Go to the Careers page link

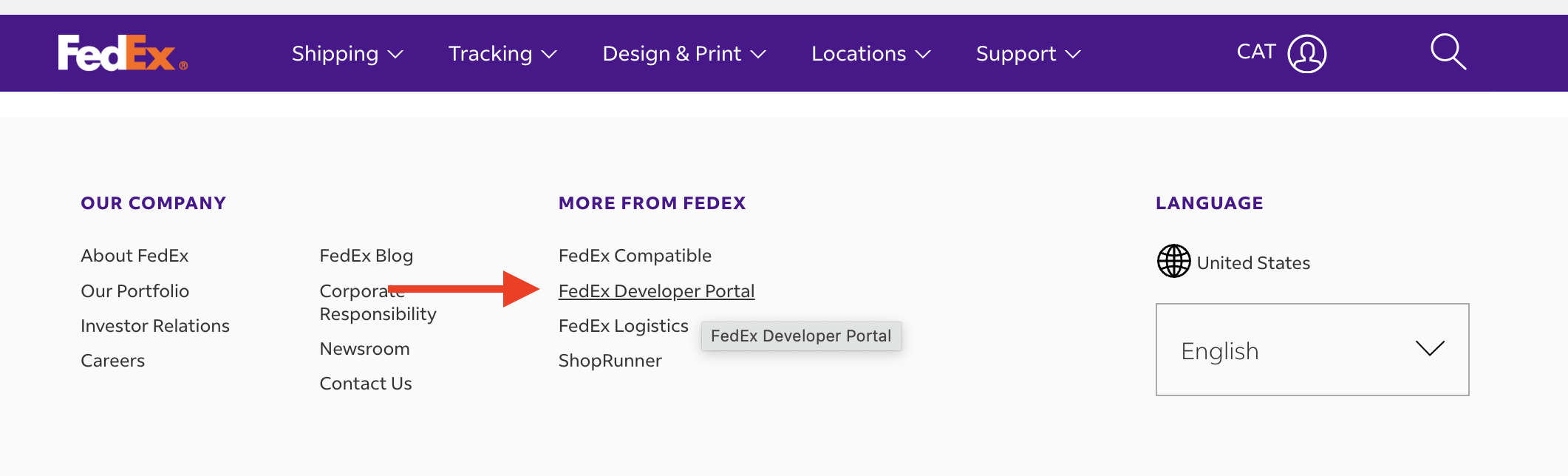pyautogui.click(x=113, y=361)
